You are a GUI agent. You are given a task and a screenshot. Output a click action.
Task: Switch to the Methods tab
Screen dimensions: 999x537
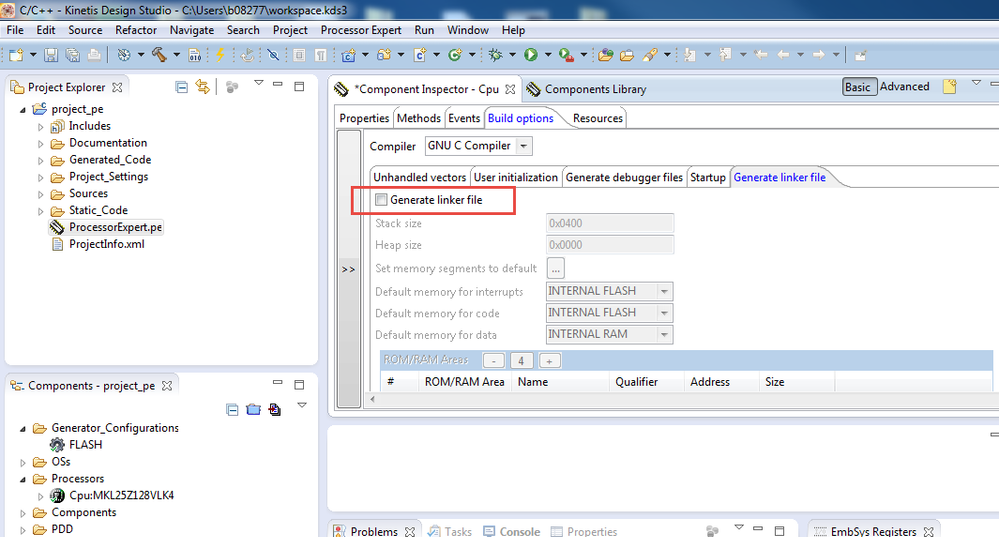pyautogui.click(x=419, y=118)
